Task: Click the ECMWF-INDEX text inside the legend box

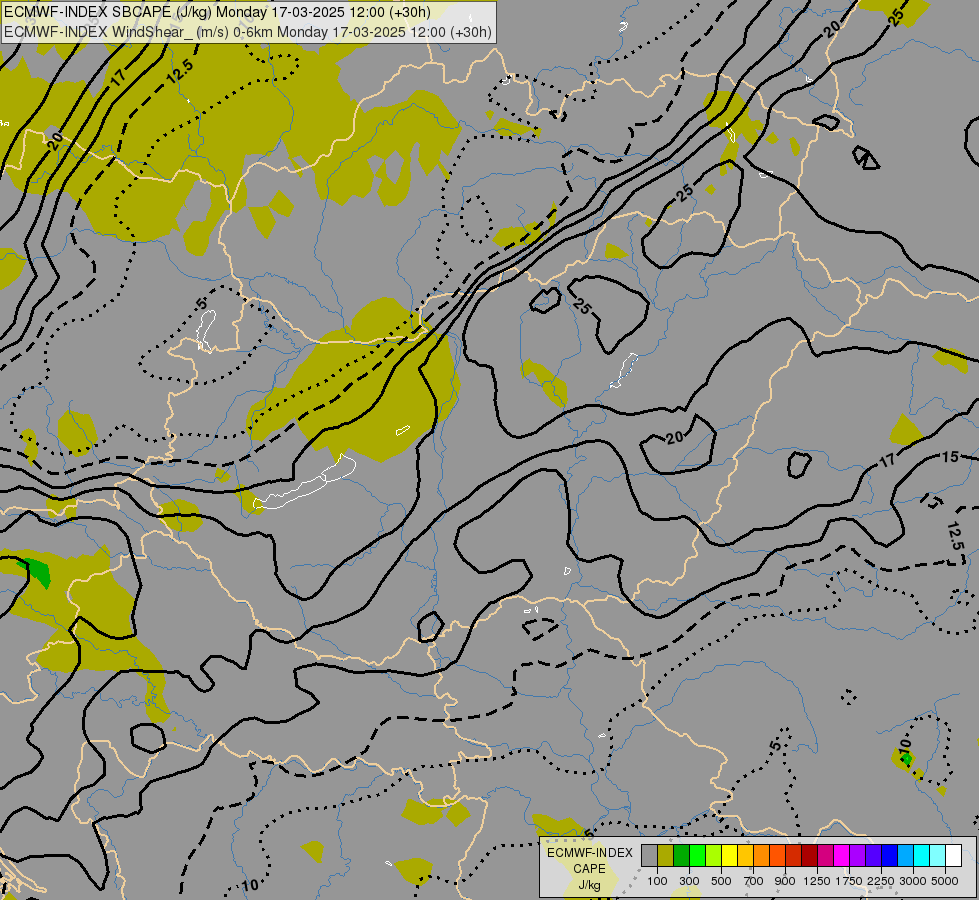Action: point(590,853)
